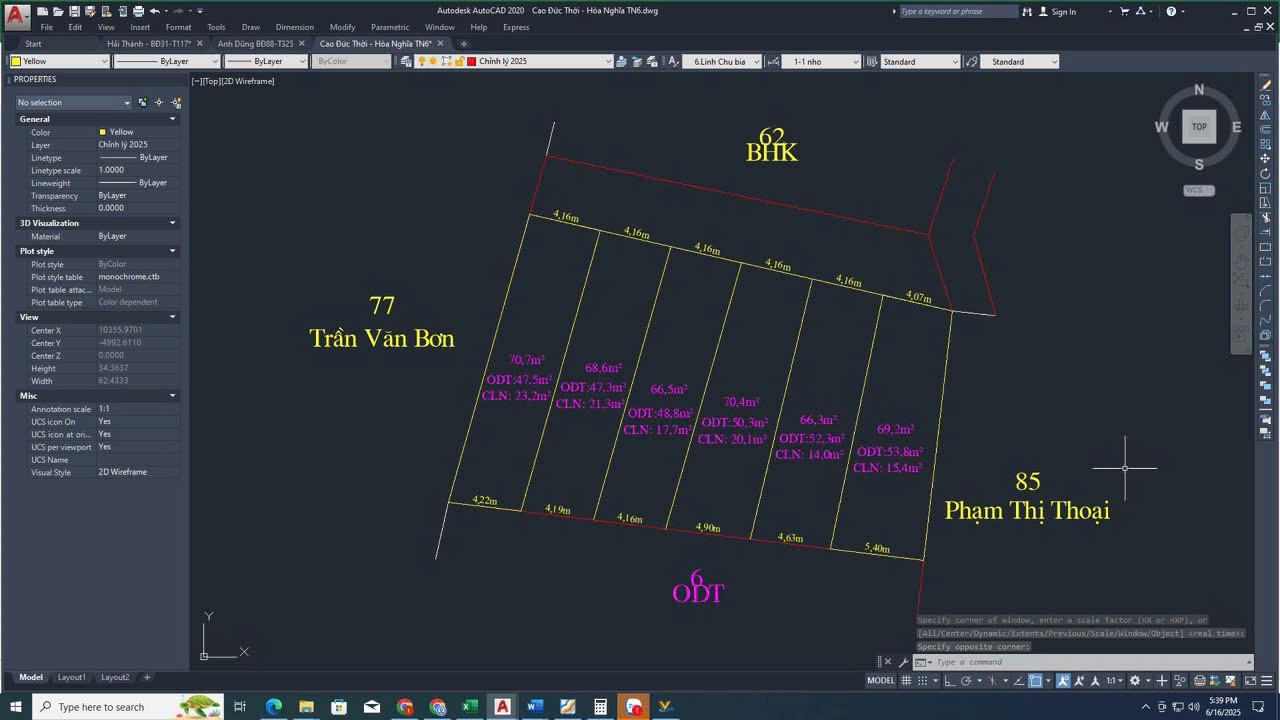Open the Customization menu in status bar
The width and height of the screenshot is (1280, 720).
point(1267,681)
